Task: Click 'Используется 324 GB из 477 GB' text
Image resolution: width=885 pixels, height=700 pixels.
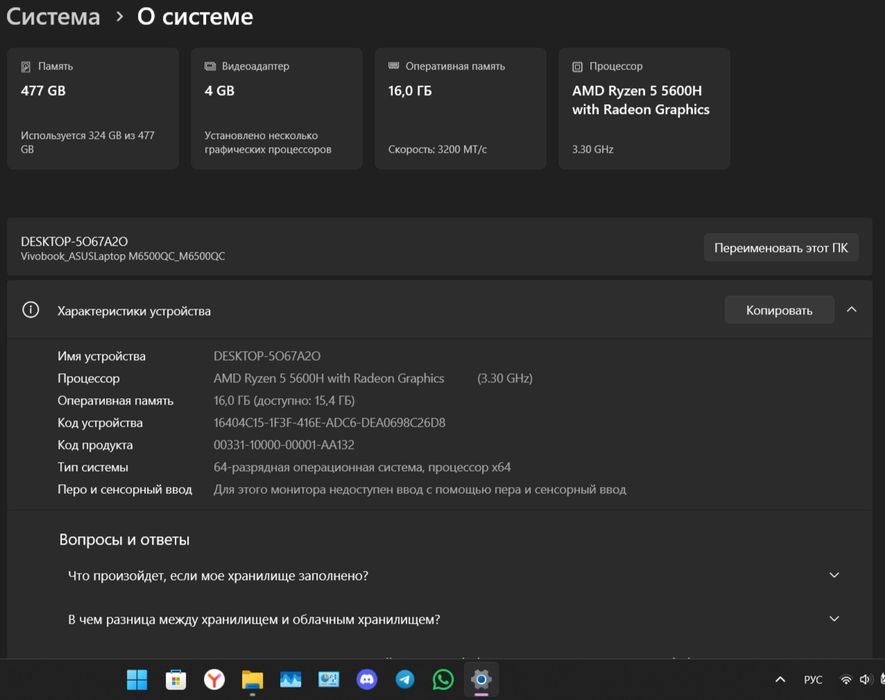Action: [x=87, y=142]
